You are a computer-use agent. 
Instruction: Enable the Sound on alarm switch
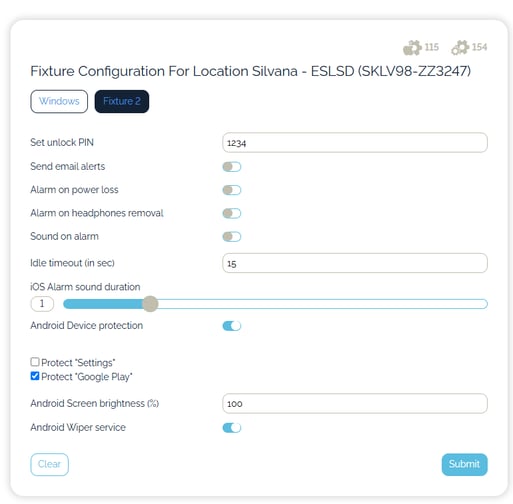click(x=232, y=237)
